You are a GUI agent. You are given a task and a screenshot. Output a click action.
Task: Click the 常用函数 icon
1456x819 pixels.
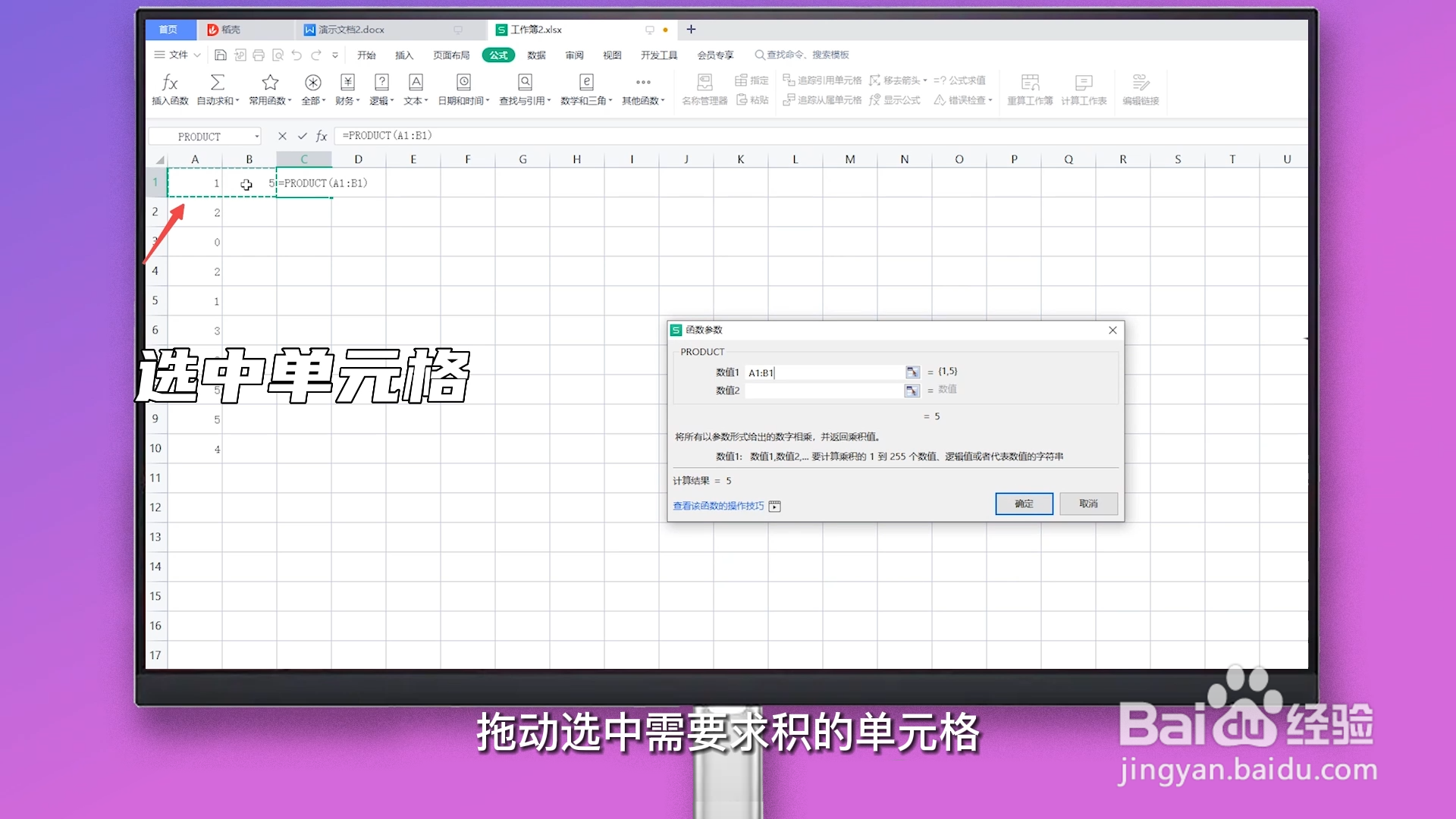click(x=270, y=89)
